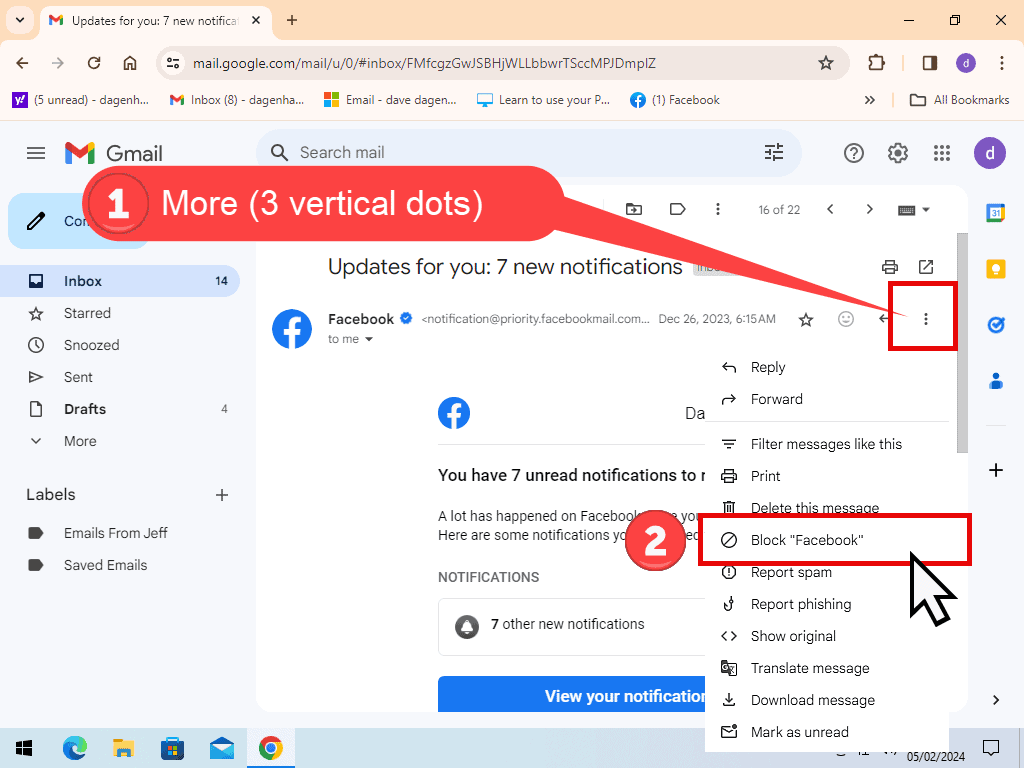Click the email pane vertical scrollbar
The height and width of the screenshot is (768, 1024).
coord(962,340)
